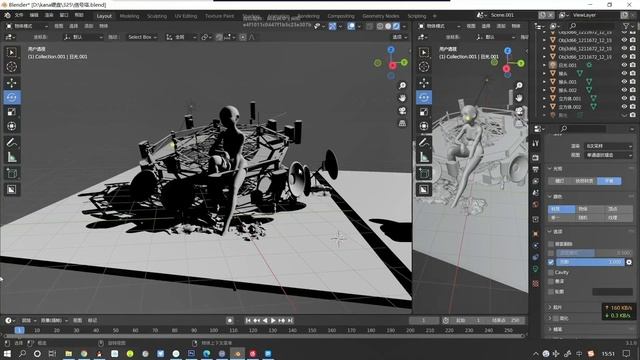Image resolution: width=640 pixels, height=360 pixels.
Task: Open the Material properties tab (checker sphere icon)
Action: pyautogui.click(x=536, y=283)
